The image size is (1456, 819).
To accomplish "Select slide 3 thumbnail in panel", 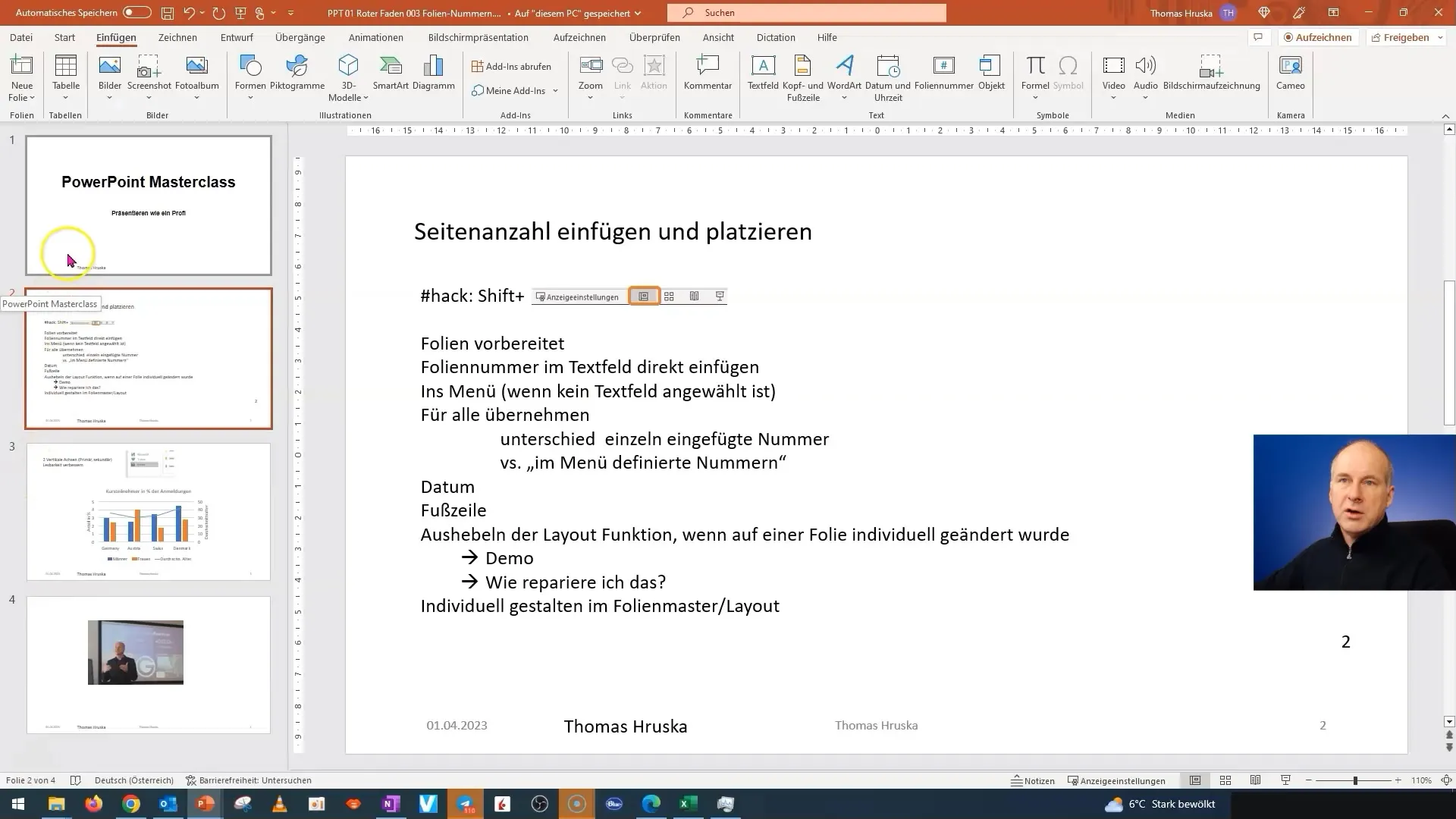I will click(148, 510).
